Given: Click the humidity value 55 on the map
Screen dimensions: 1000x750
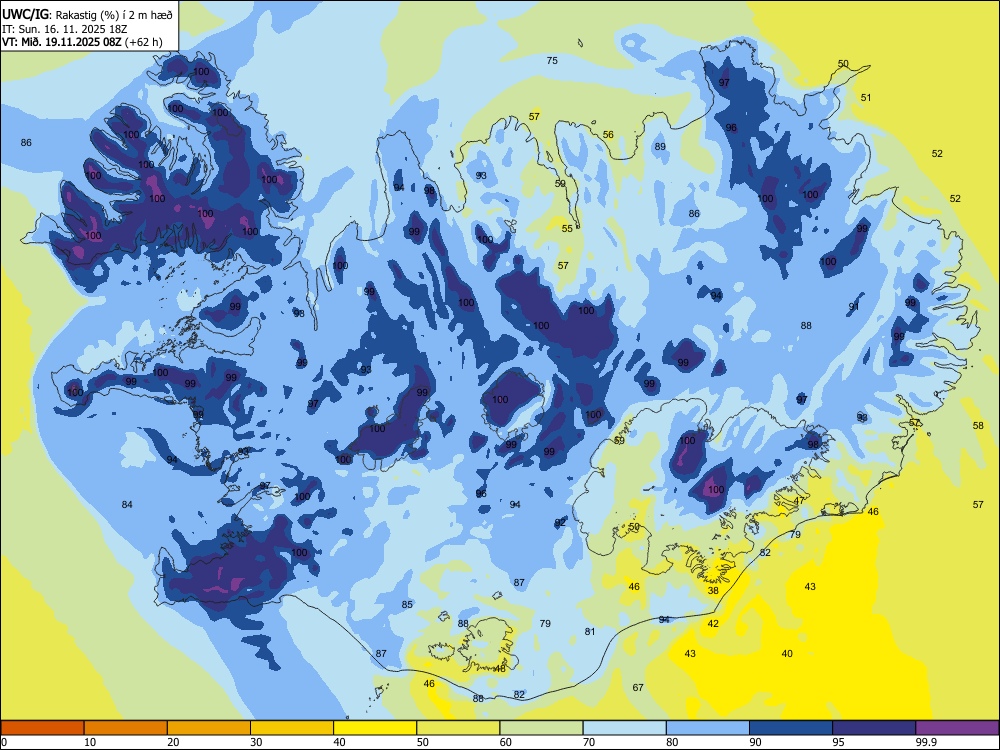Looking at the screenshot, I should pos(567,228).
